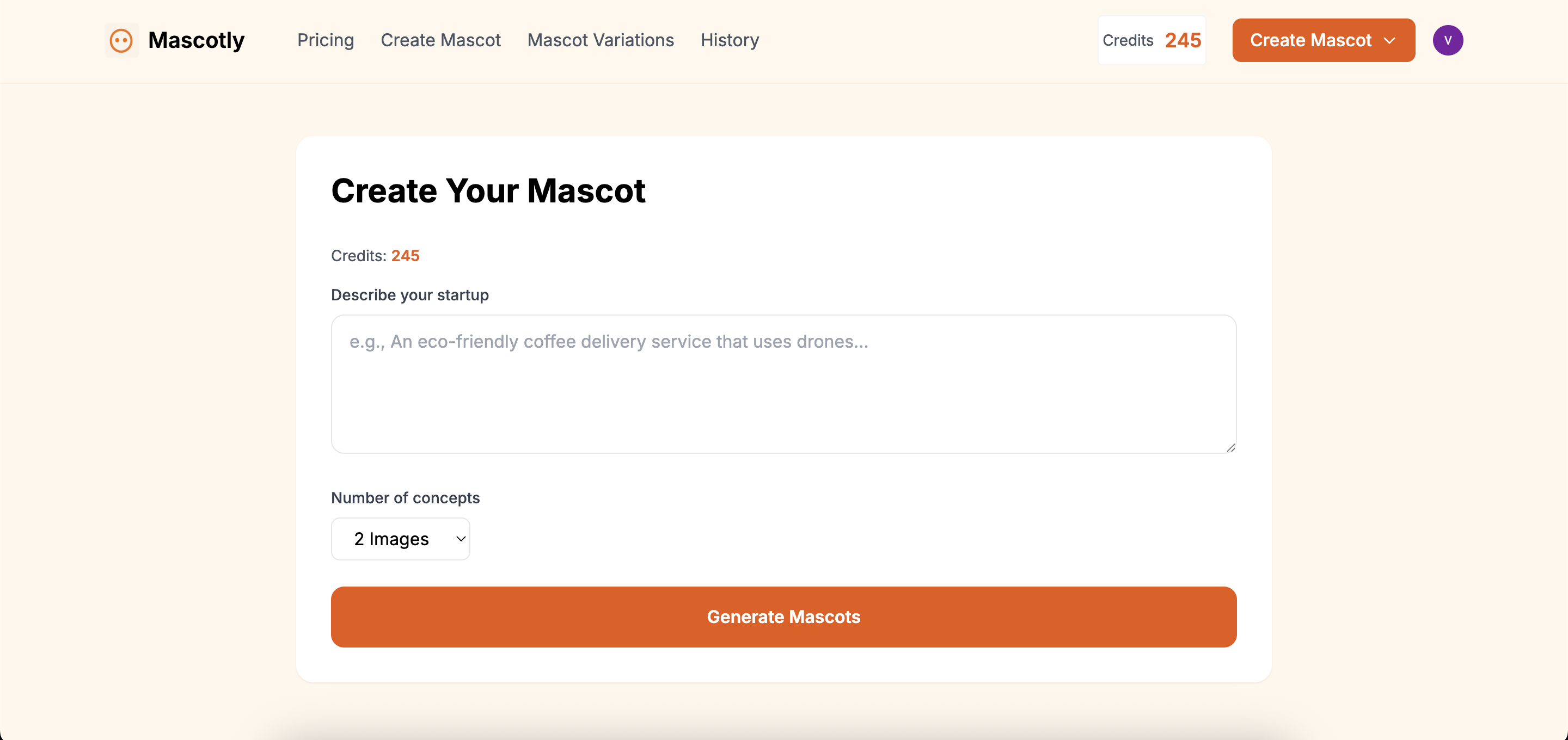Click the Mascotly brand name text
The width and height of the screenshot is (1568, 740).
pos(196,40)
